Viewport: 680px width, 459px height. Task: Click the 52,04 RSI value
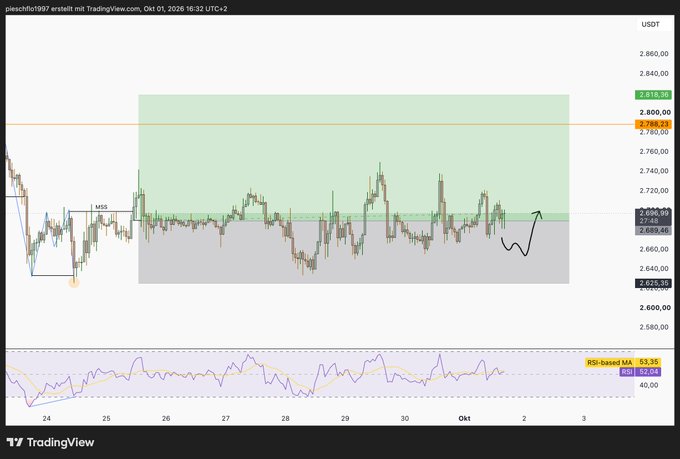[x=648, y=372]
